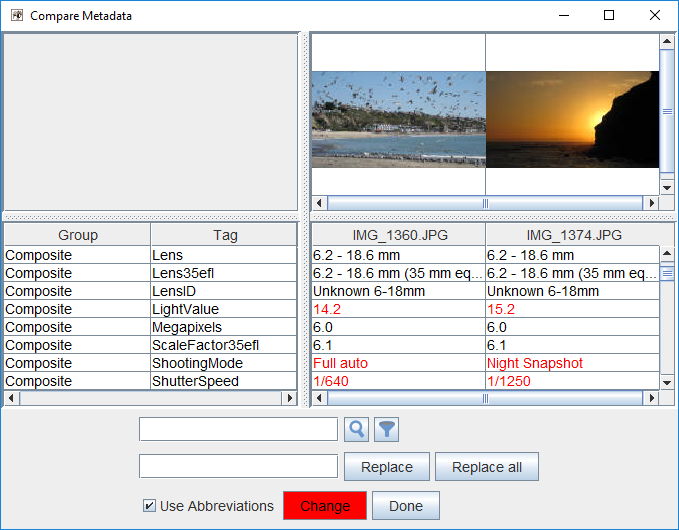Click metadata values table scroll-down arrow
Viewport: 679px width, 530px height.
(x=667, y=382)
